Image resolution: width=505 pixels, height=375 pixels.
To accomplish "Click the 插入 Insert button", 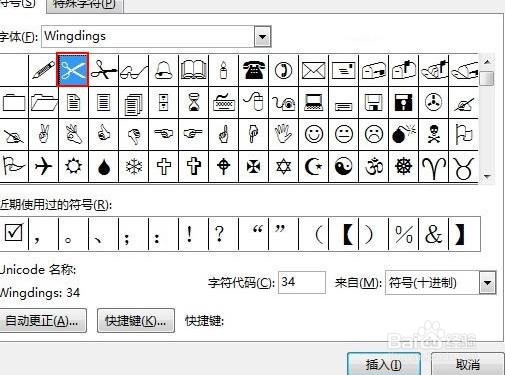I will coord(384,364).
